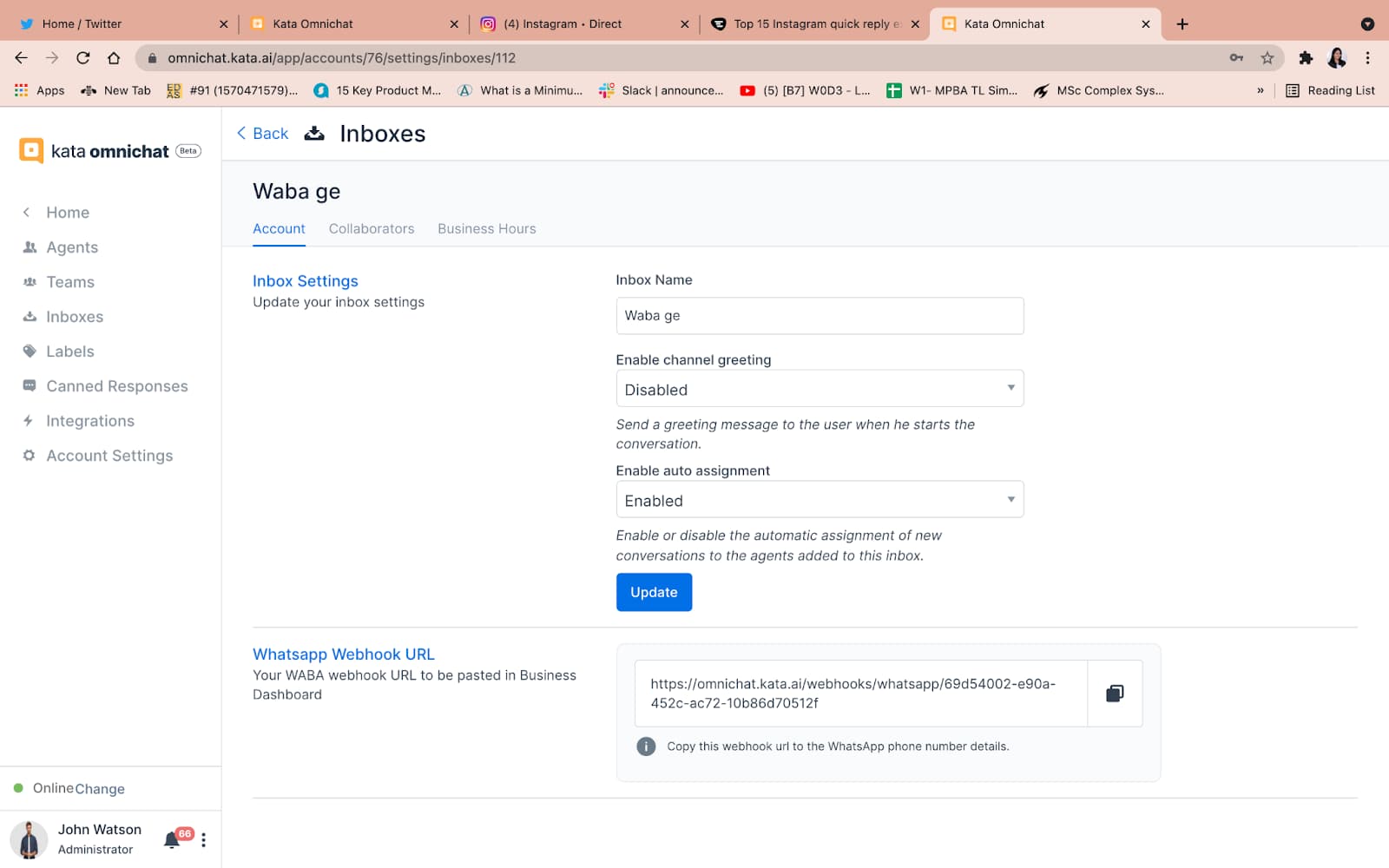
Task: Show hidden bookmarks with the chevron
Action: point(1261,90)
